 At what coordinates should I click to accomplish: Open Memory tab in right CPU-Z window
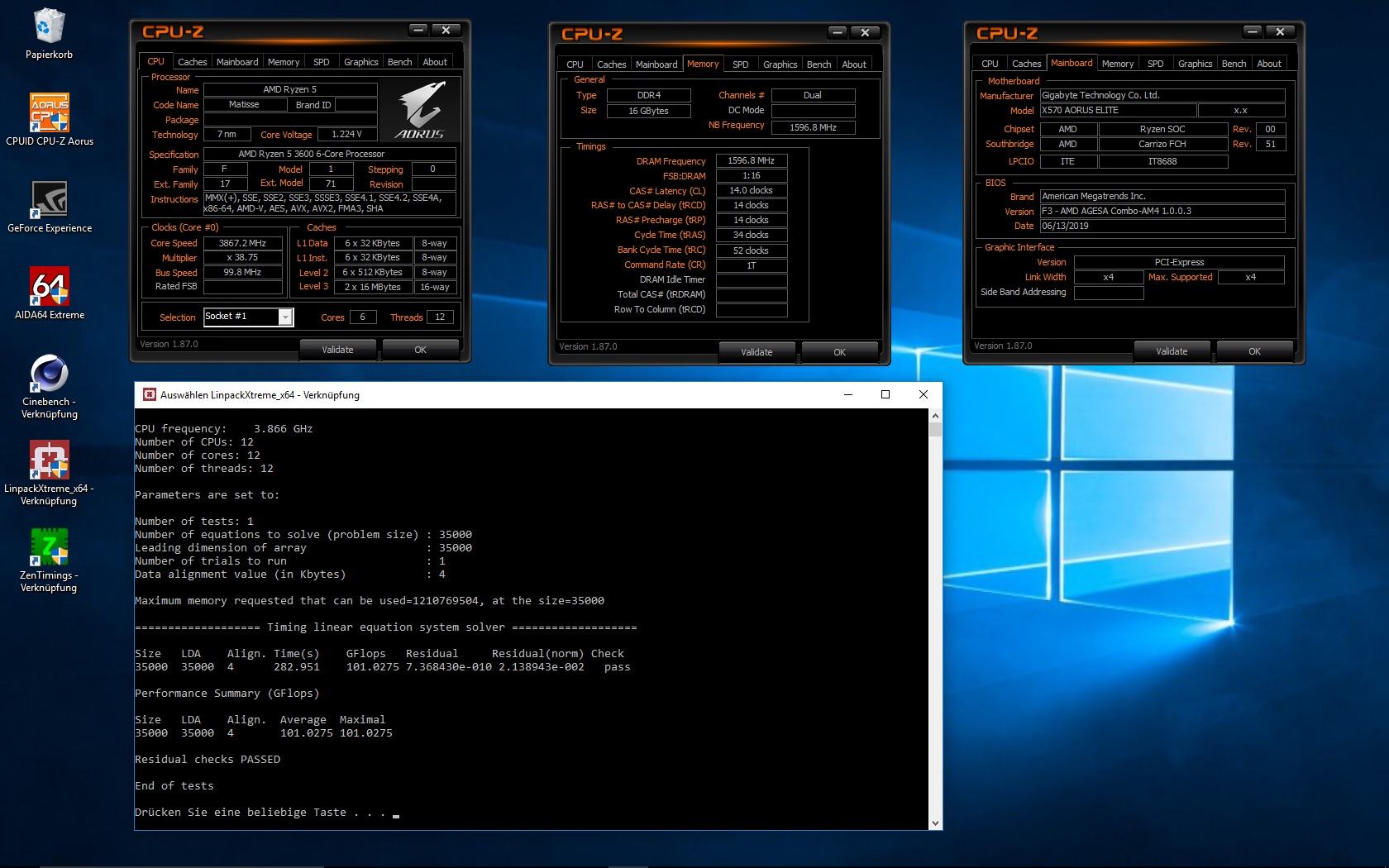click(x=1118, y=64)
